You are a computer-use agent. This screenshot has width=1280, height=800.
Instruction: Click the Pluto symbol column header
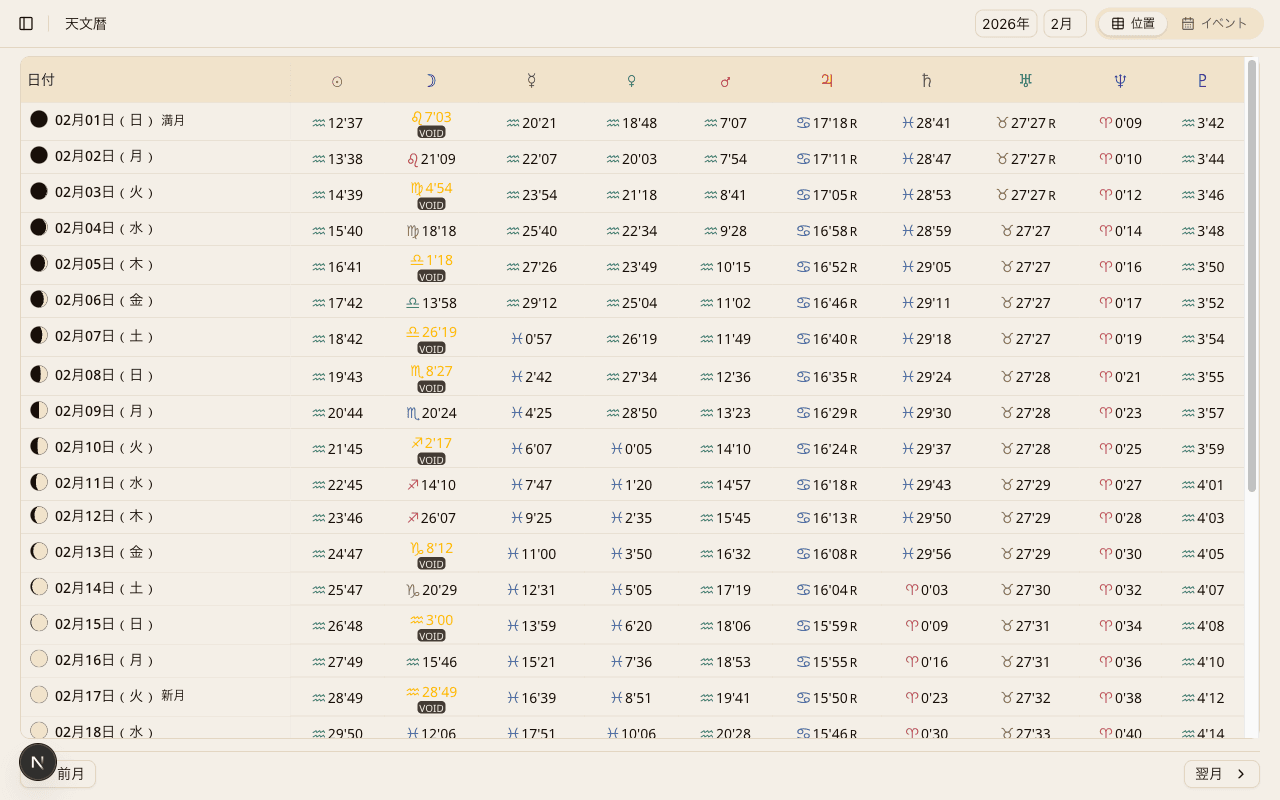[x=1202, y=81]
